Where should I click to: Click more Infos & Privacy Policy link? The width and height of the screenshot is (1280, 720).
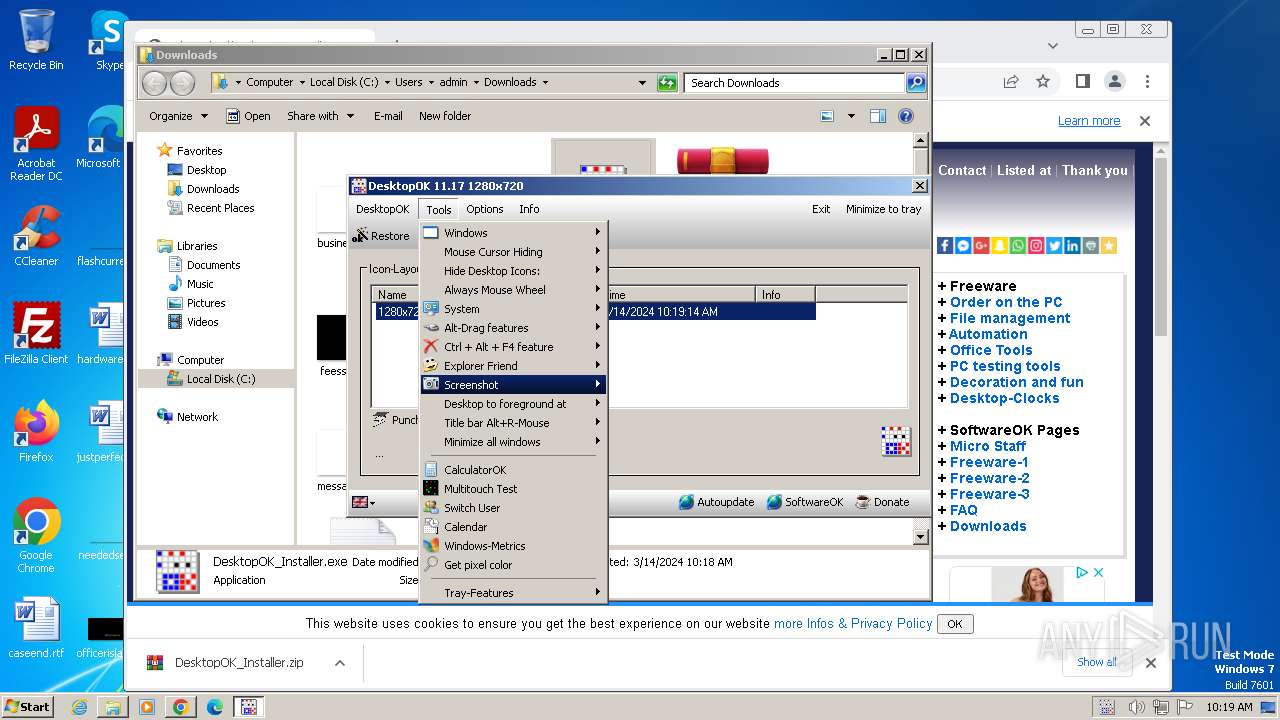pyautogui.click(x=853, y=623)
